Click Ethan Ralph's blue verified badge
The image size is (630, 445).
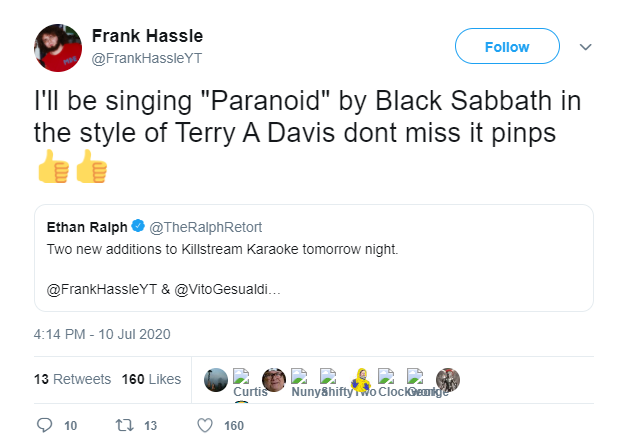[138, 226]
